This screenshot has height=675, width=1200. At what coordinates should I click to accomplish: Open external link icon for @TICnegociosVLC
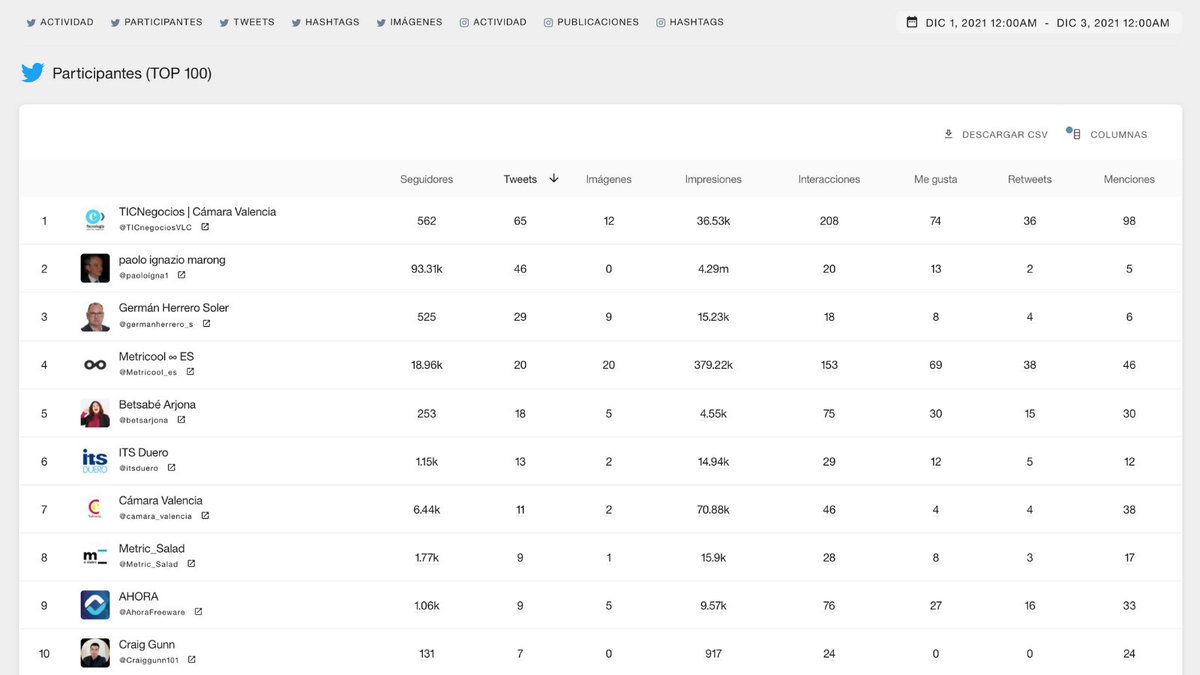205,227
